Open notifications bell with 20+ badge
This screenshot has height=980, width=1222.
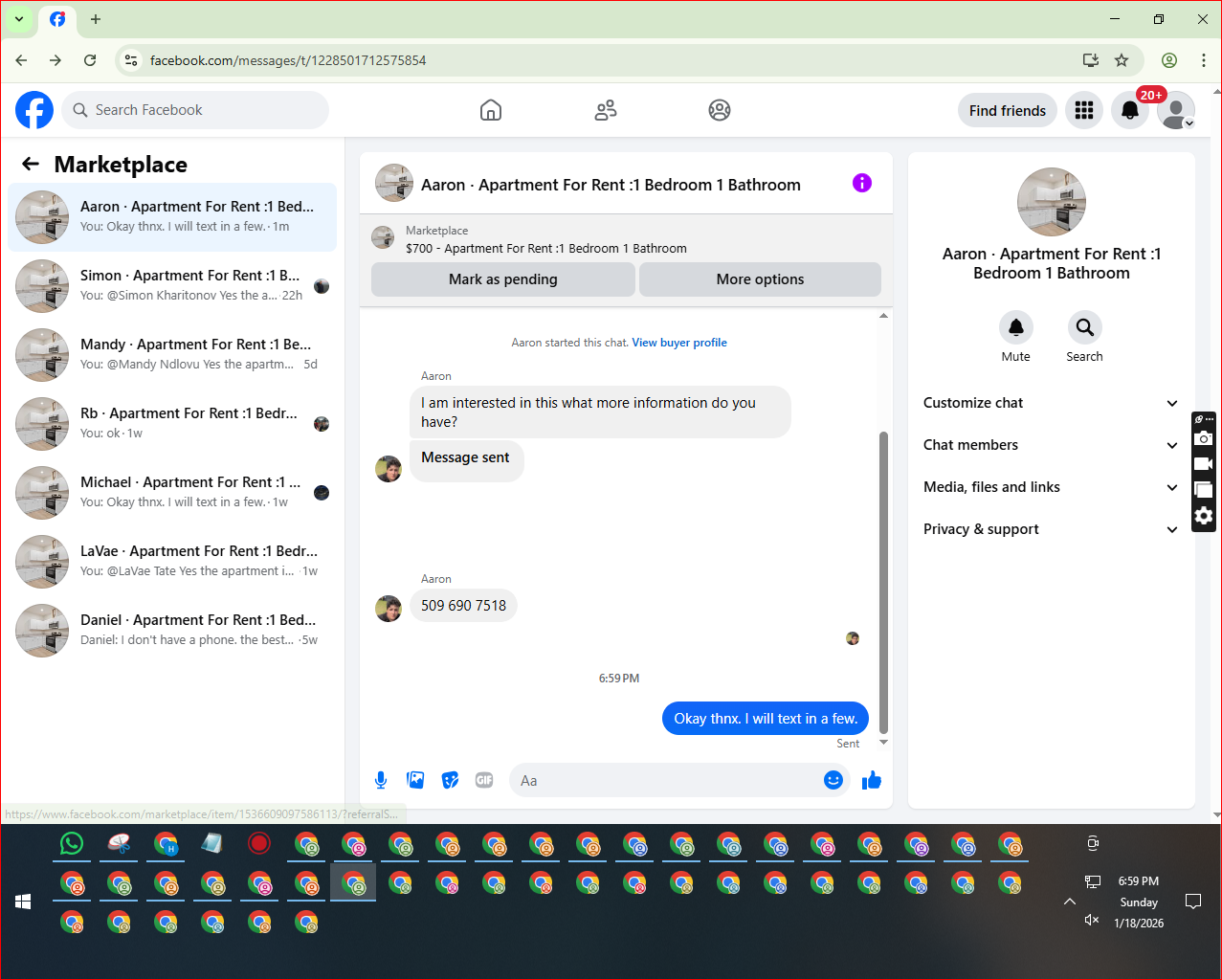1130,111
